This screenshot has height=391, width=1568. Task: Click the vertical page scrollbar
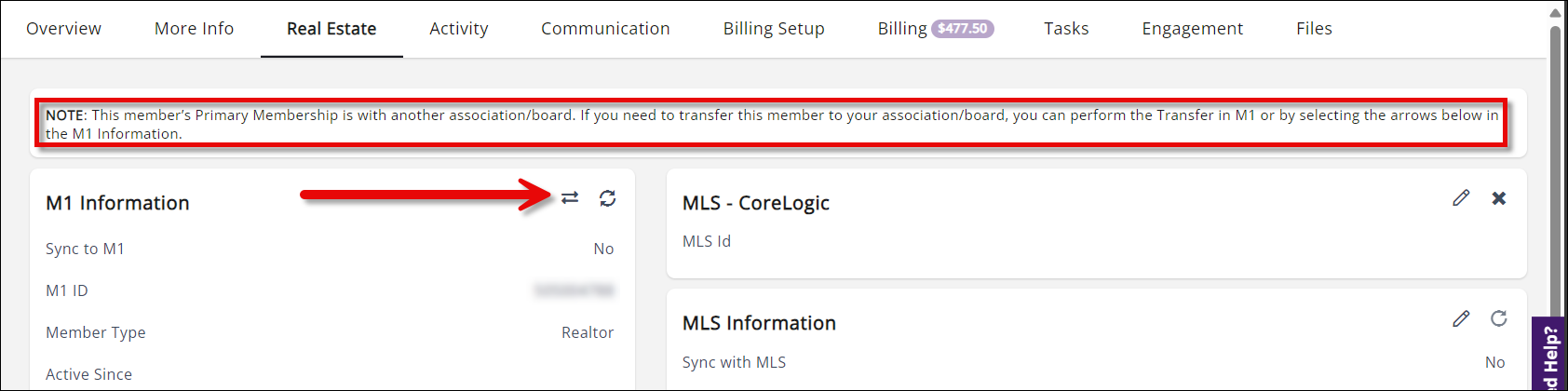click(1555, 168)
